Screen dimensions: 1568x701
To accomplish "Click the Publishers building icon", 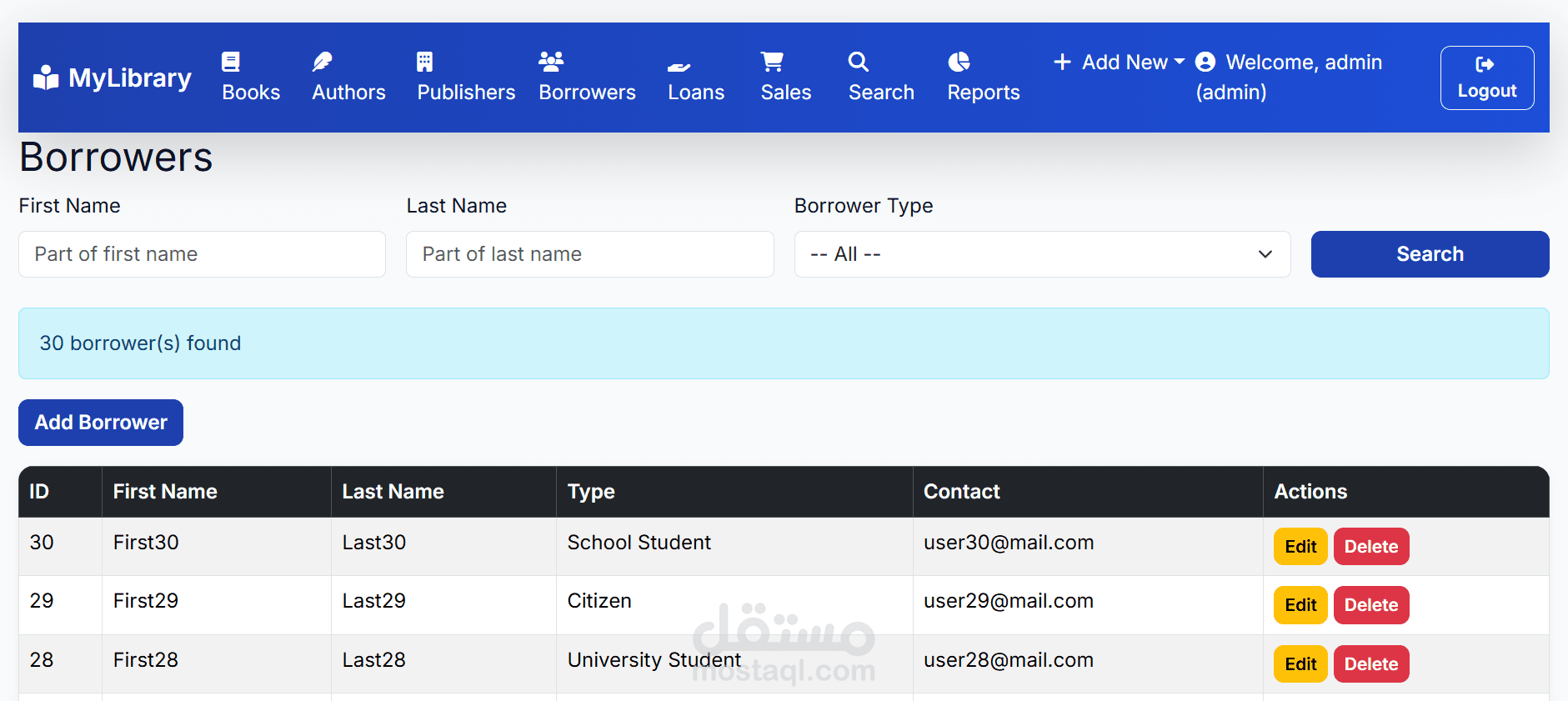I will coord(425,62).
